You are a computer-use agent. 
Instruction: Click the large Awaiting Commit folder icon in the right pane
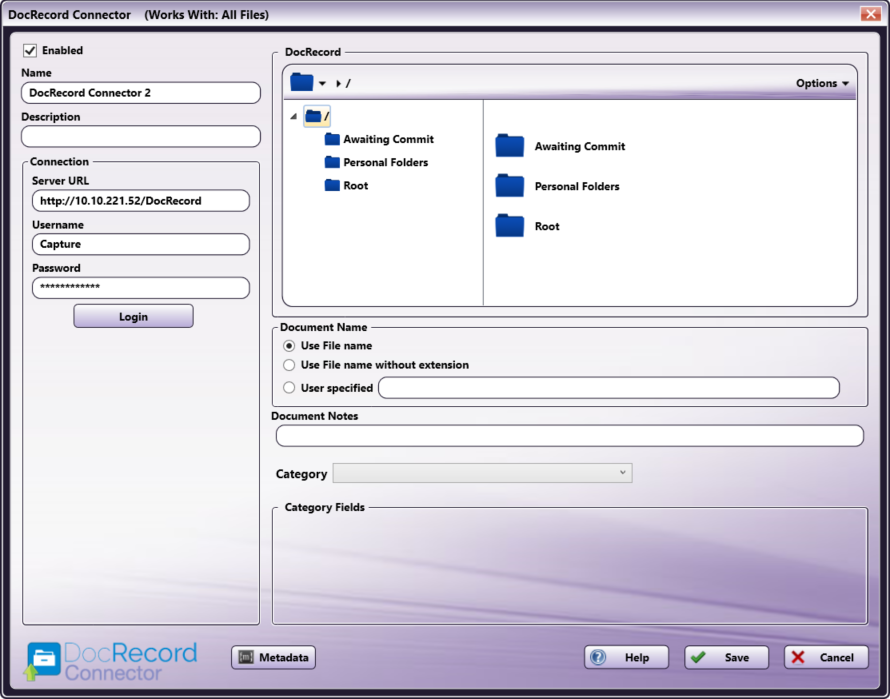(x=509, y=145)
